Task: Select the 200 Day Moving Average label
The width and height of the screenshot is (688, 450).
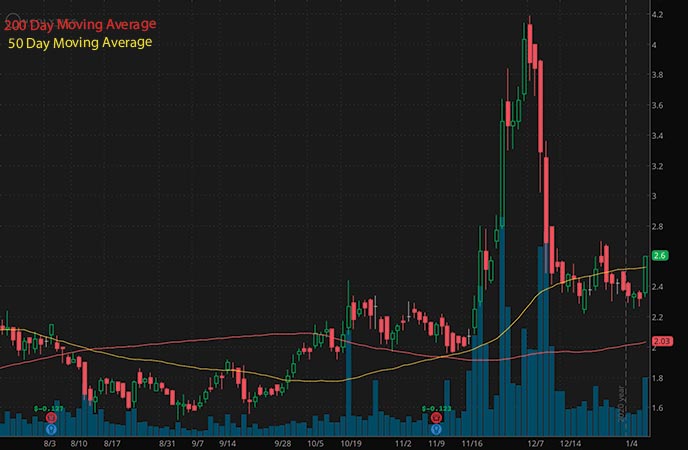Action: coord(80,23)
